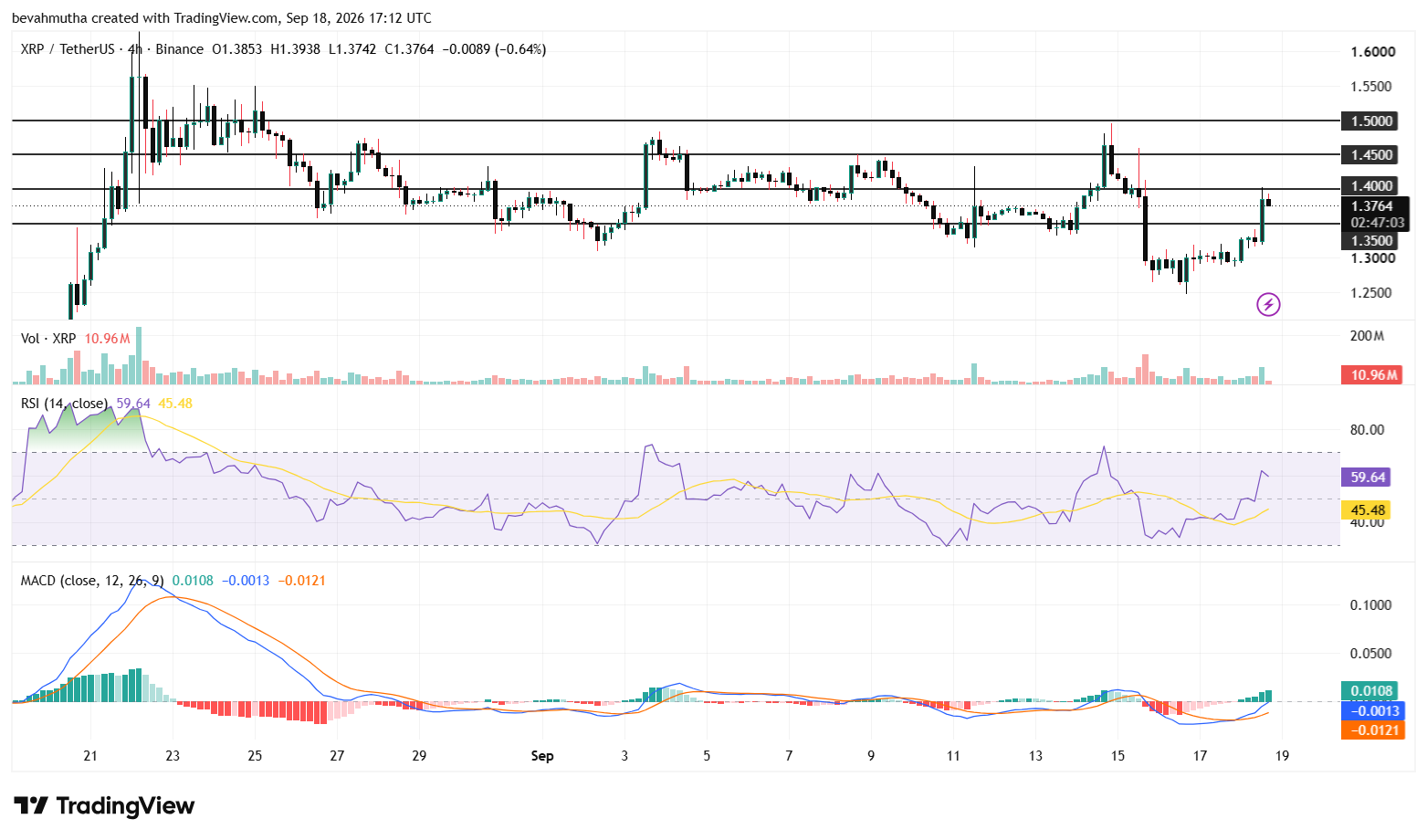Click the RSI (14, close) indicator label
1427x840 pixels.
coord(64,404)
